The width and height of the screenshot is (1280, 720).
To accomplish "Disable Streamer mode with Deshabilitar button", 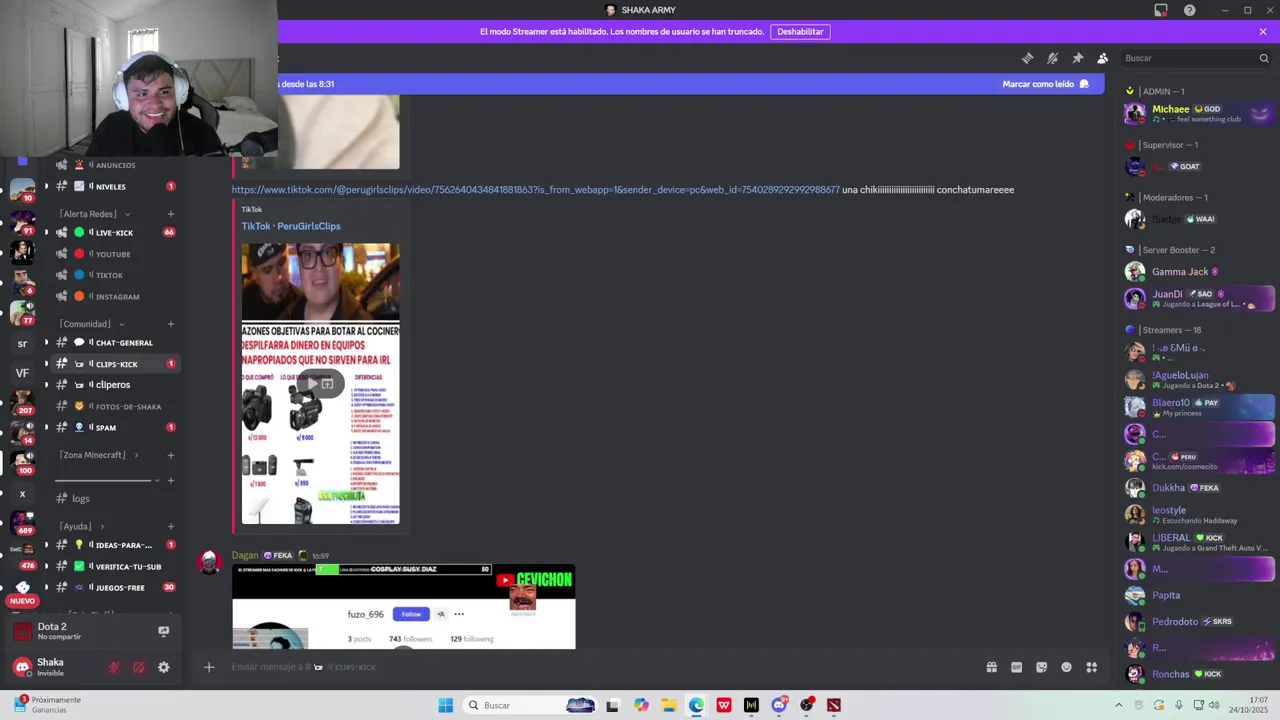I will [x=800, y=32].
